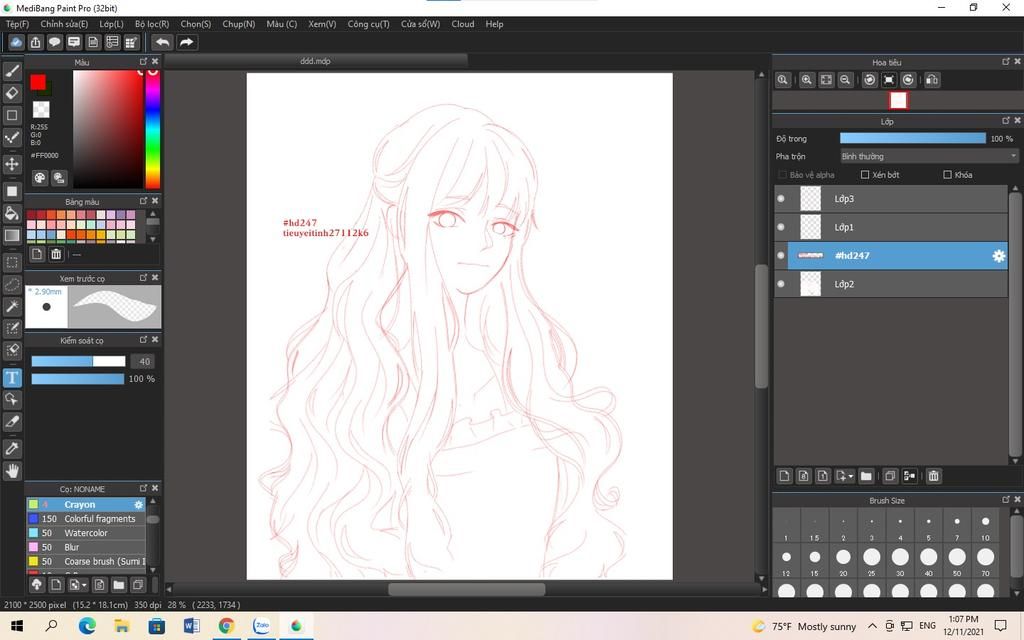Screen dimensions: 1024x640
Task: Undock the Màu color panel
Action: click(x=143, y=61)
